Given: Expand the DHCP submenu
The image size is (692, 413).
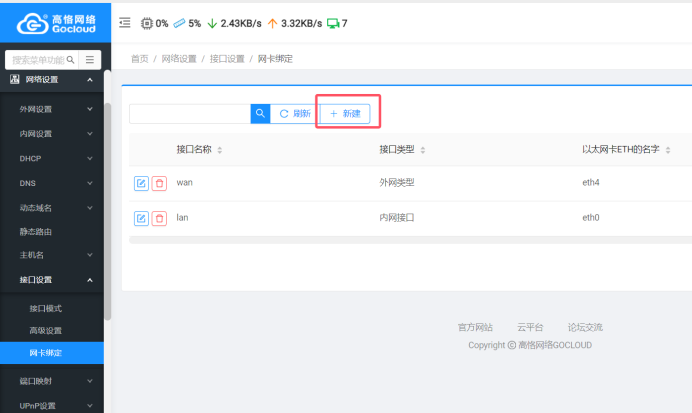Looking at the screenshot, I should tap(90, 158).
